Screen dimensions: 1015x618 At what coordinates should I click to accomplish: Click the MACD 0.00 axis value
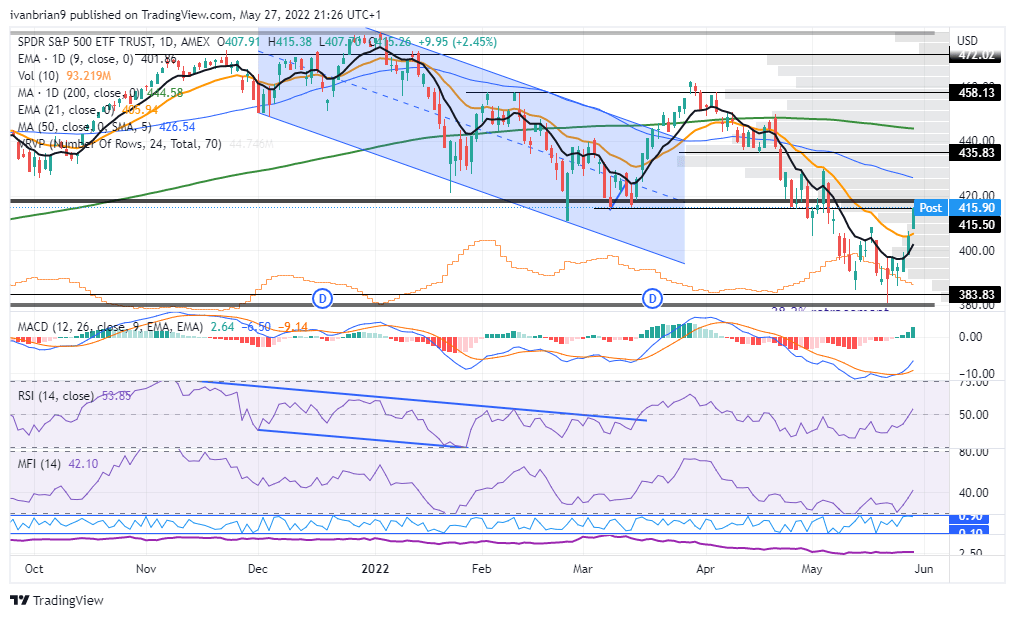coord(970,337)
